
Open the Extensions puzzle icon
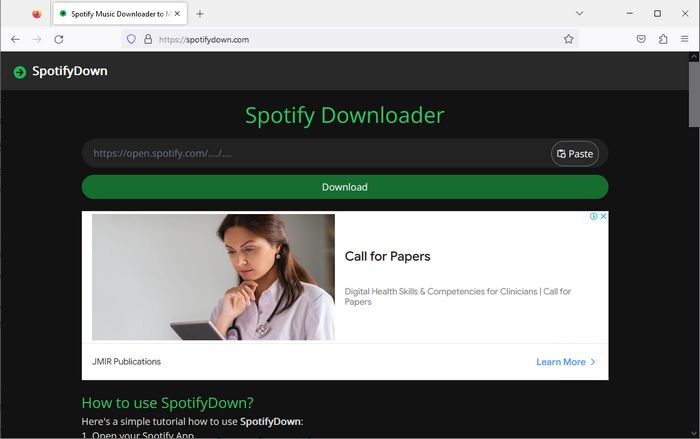click(x=663, y=39)
